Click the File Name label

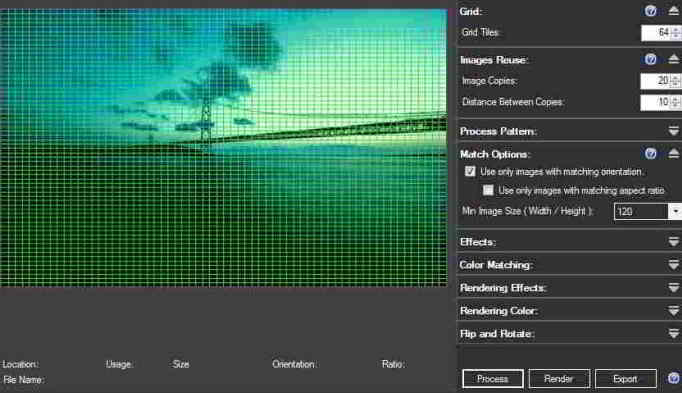pos(23,380)
